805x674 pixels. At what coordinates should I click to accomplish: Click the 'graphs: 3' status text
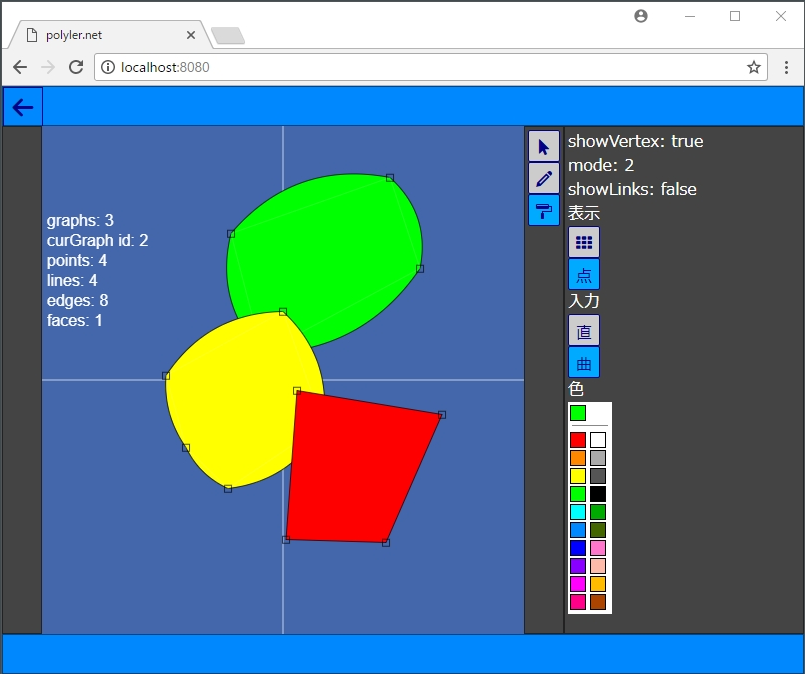[x=80, y=220]
